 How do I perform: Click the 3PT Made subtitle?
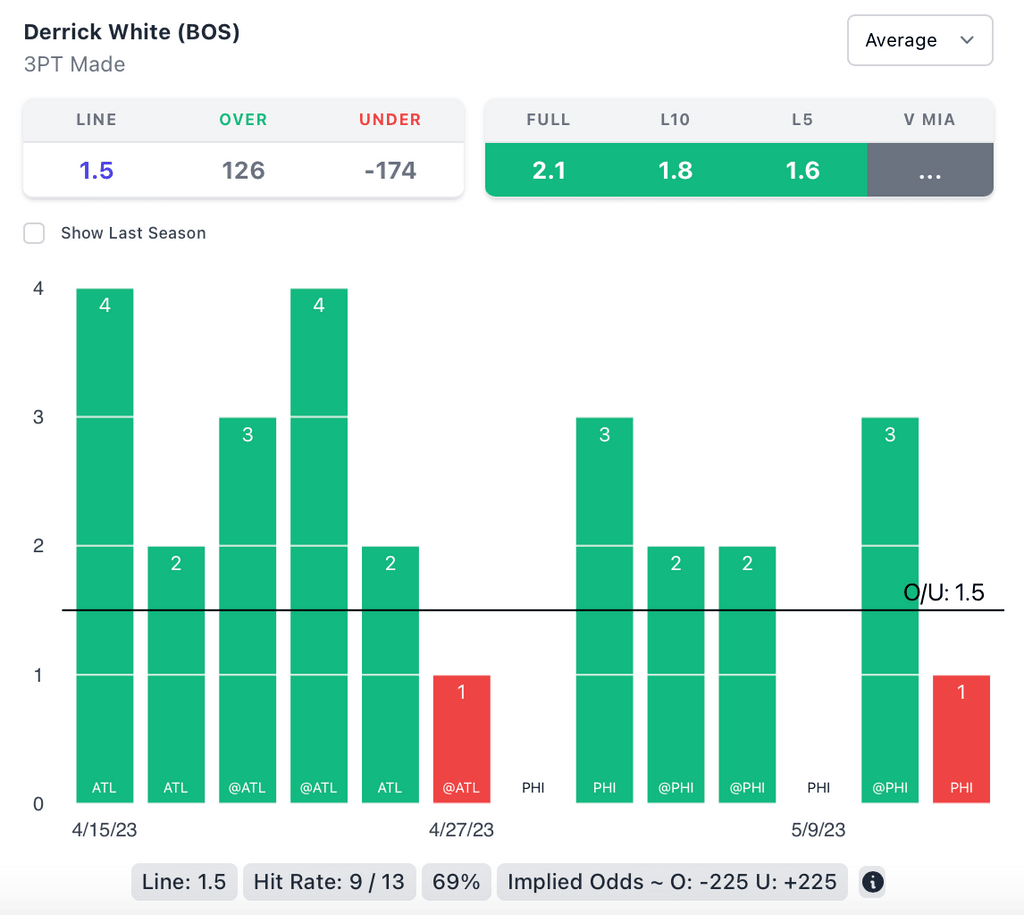pos(74,64)
